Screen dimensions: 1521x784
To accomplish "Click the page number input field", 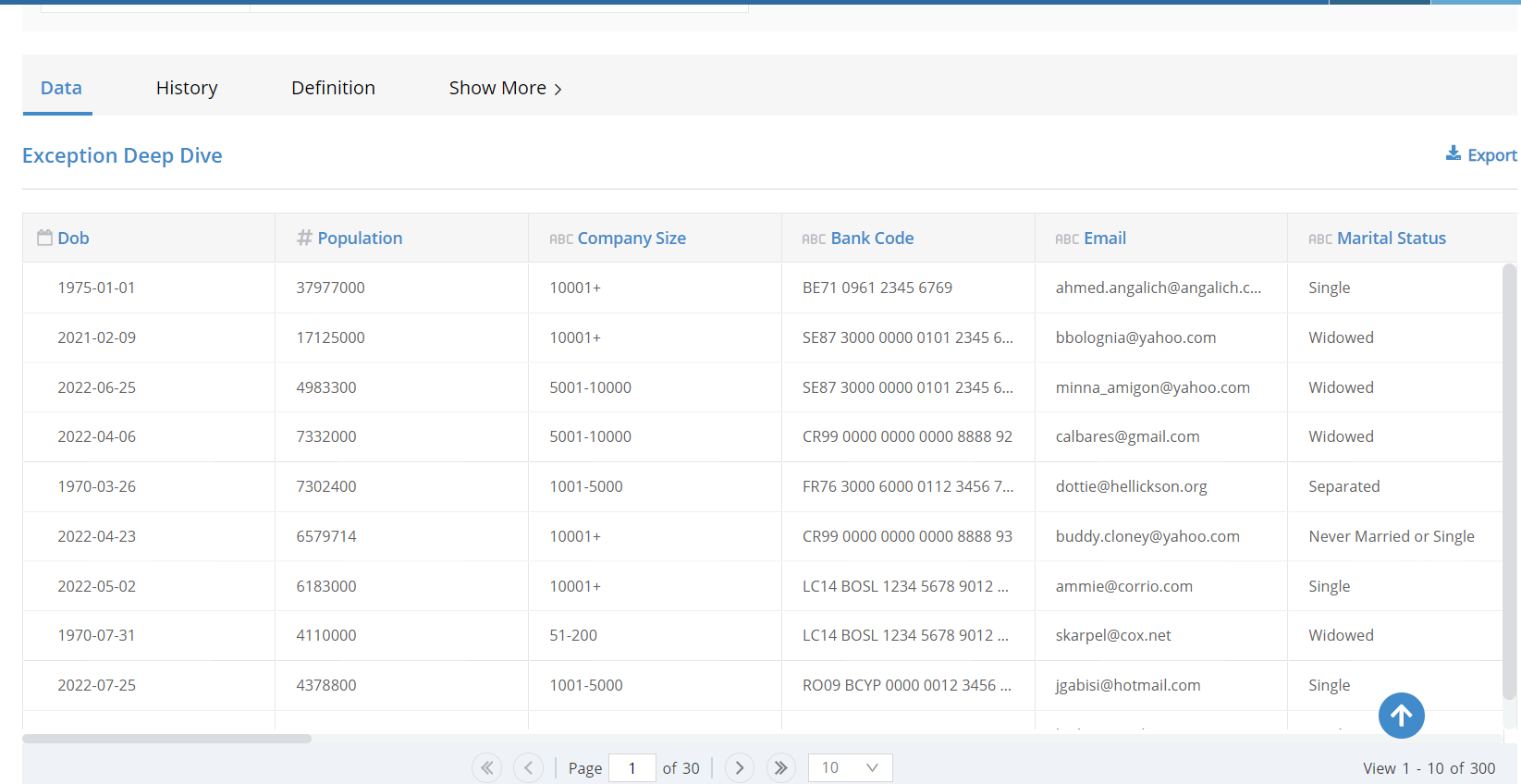I will click(x=632, y=767).
